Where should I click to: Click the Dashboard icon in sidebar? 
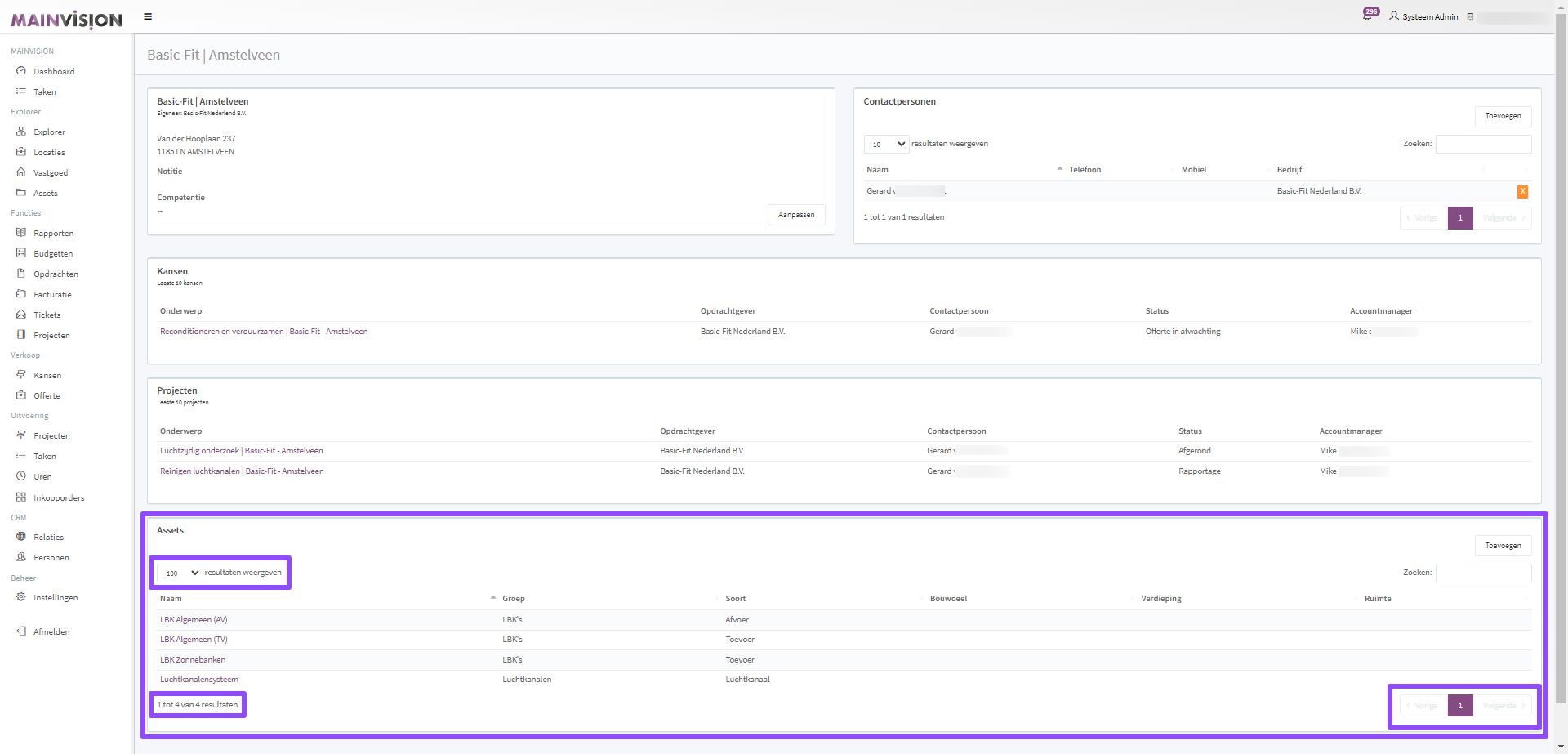(21, 71)
